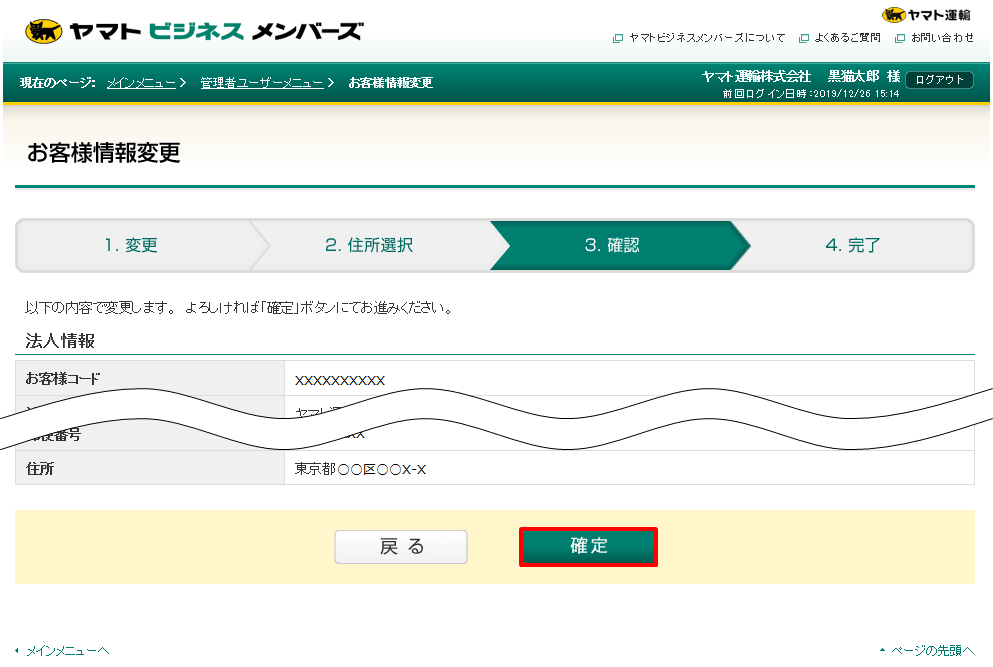Click the 住所 value 東京都〇〇区
This screenshot has width=993, height=667.
pos(360,469)
